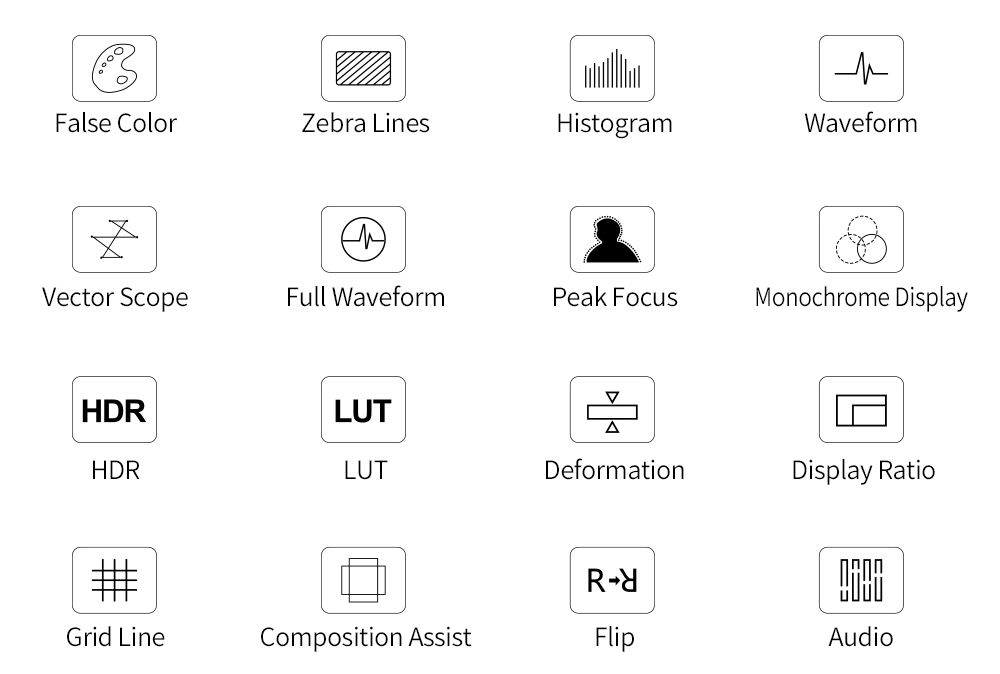Click the False Color palette icon
Screen dimensions: 1000x674
click(114, 68)
